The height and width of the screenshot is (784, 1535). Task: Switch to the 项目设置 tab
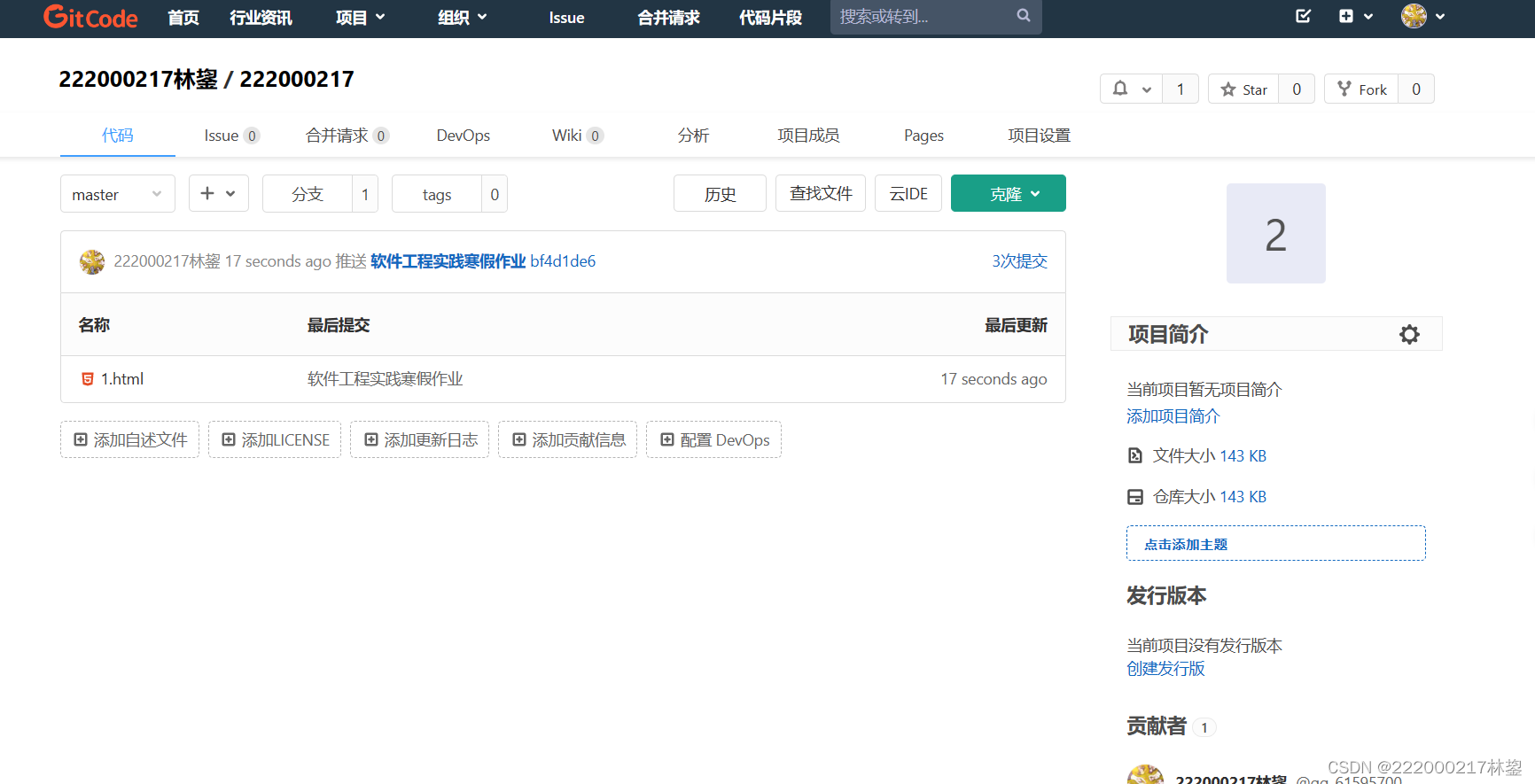click(x=1039, y=136)
